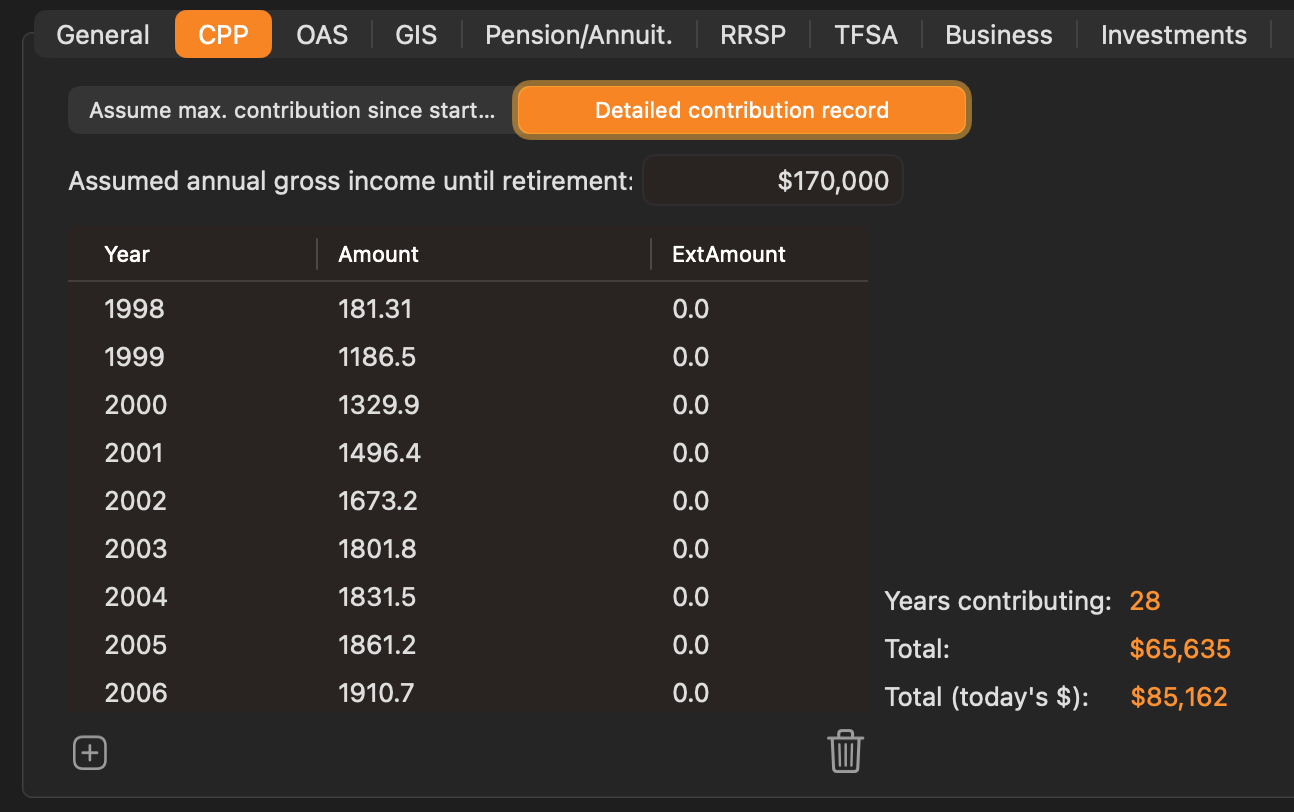Click the amount 1910.7
The image size is (1294, 812).
(376, 693)
